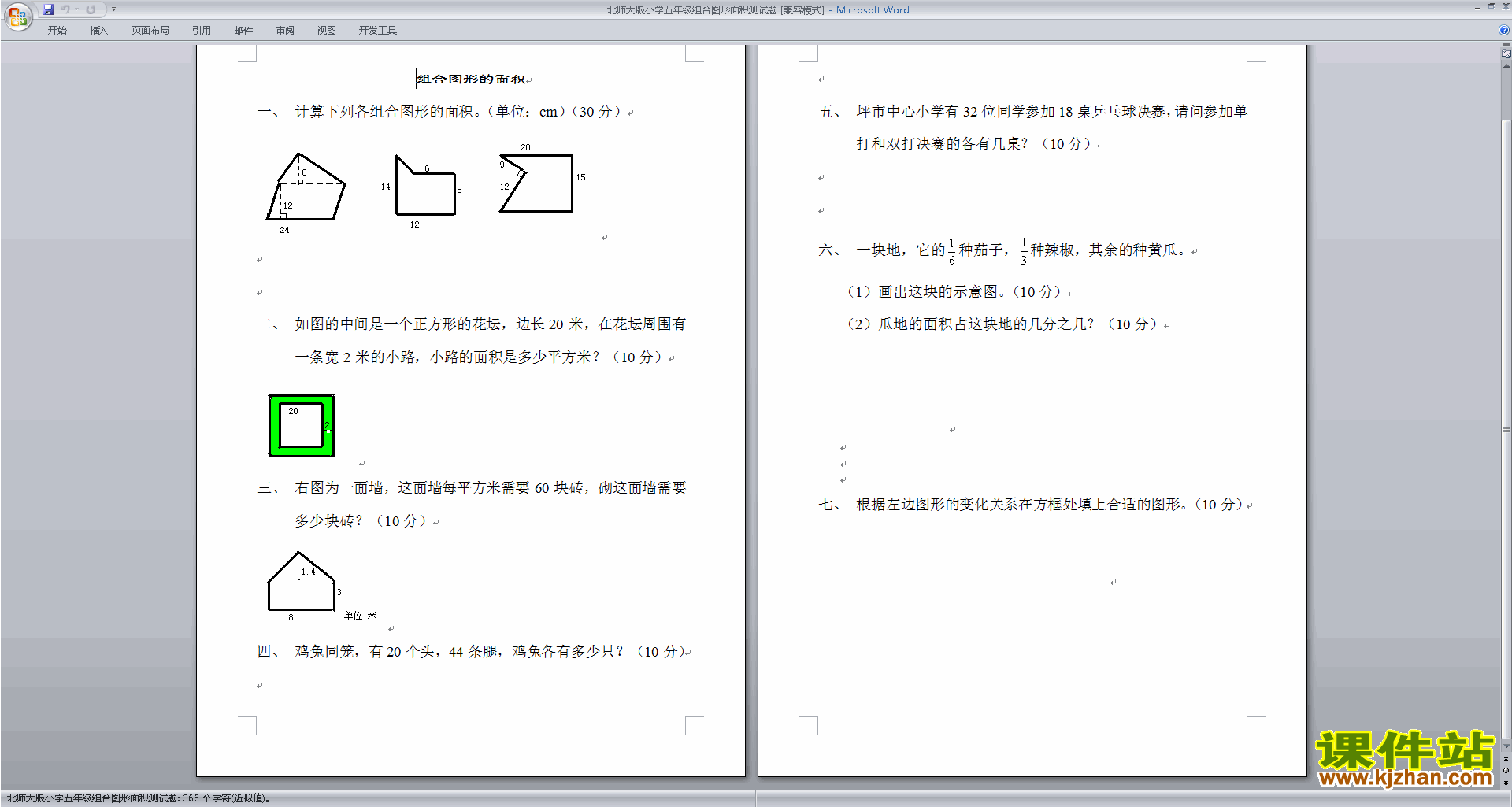Open the 开始 ribbon tab
1512x807 pixels.
click(x=57, y=31)
